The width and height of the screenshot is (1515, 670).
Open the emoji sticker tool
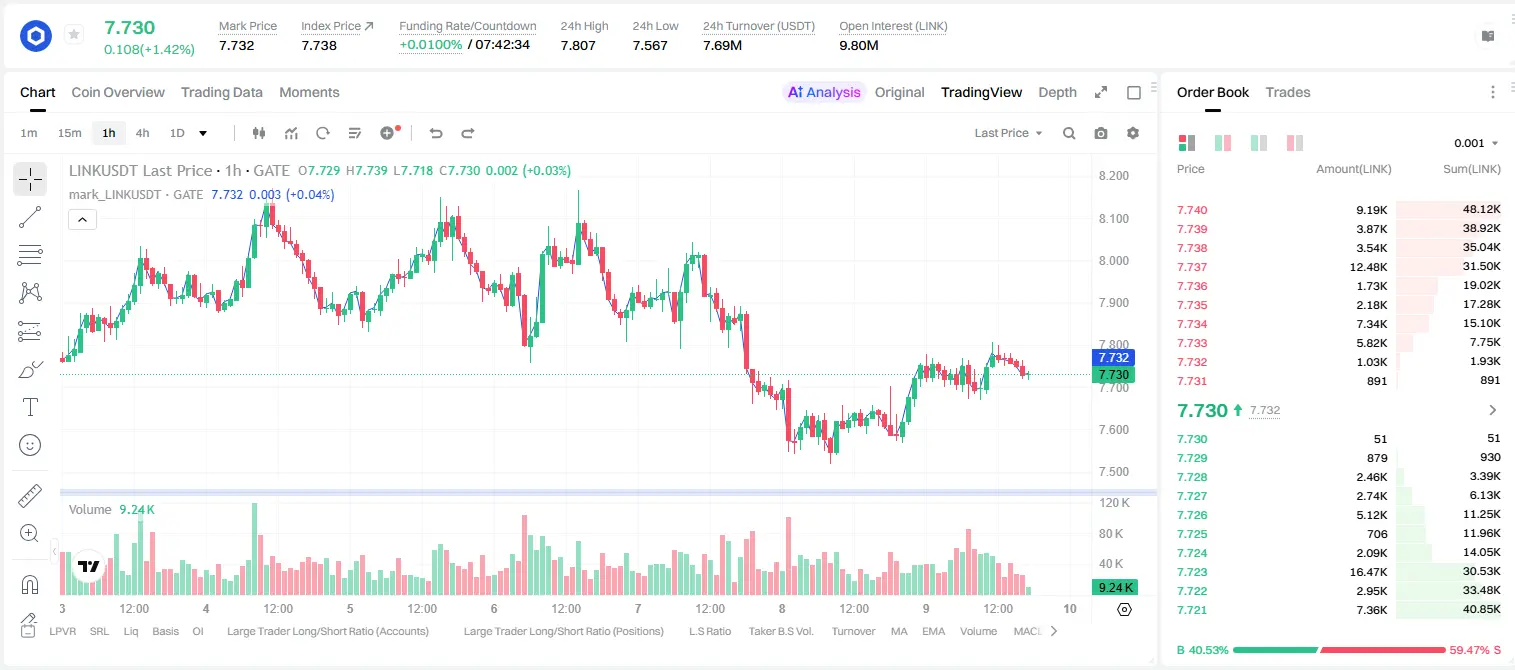[x=30, y=445]
